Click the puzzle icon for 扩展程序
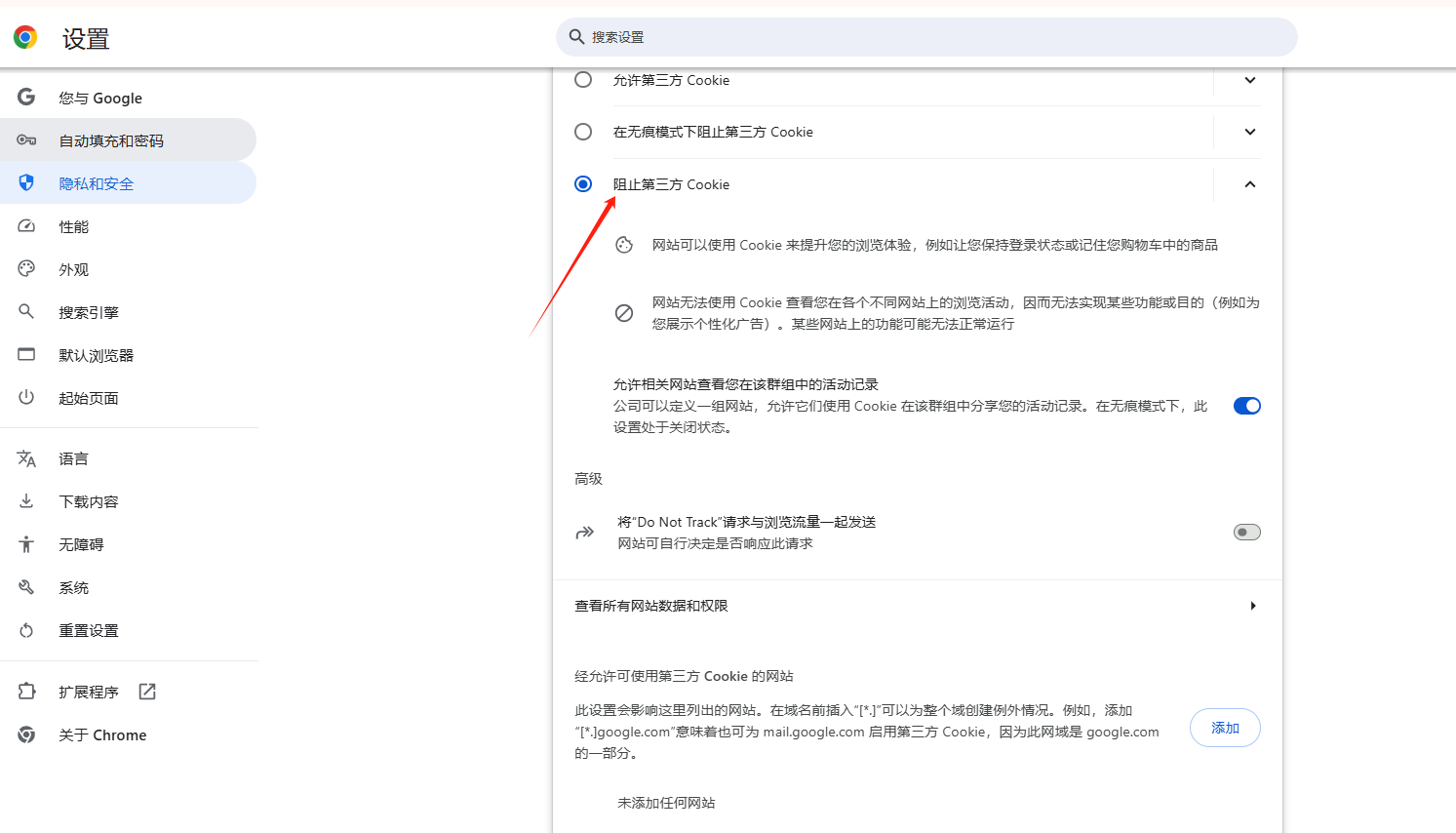The image size is (1456, 833). [x=26, y=692]
